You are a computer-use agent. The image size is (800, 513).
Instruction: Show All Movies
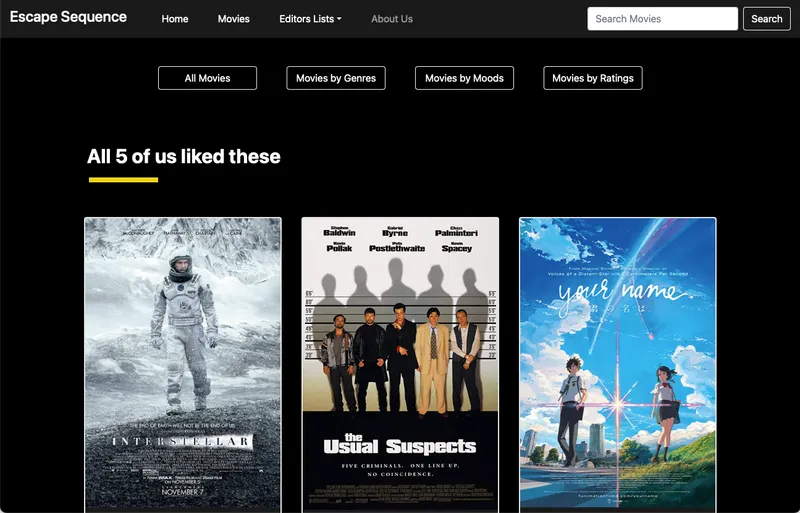[x=208, y=78]
